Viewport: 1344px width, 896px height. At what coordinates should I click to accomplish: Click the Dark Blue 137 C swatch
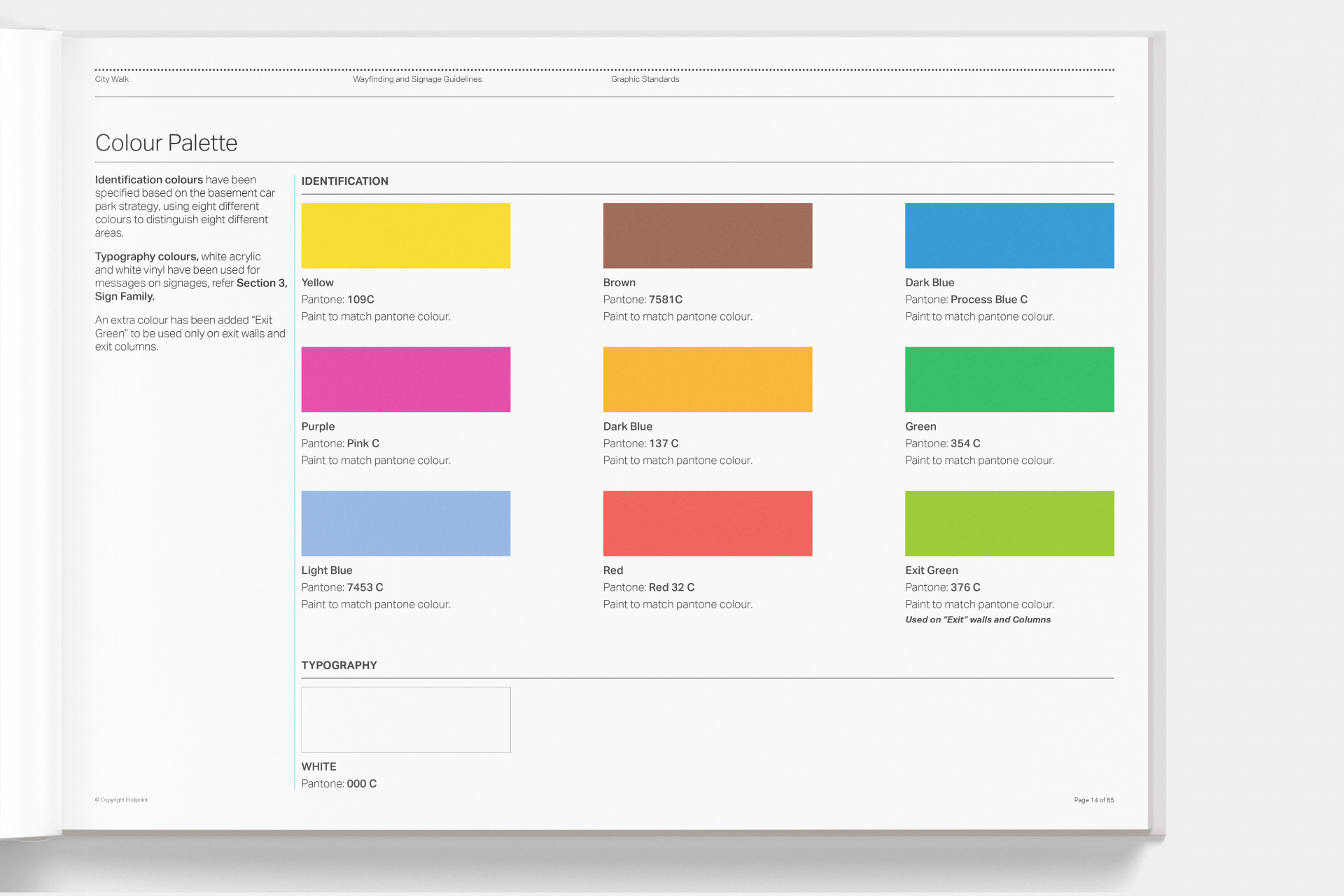click(707, 379)
